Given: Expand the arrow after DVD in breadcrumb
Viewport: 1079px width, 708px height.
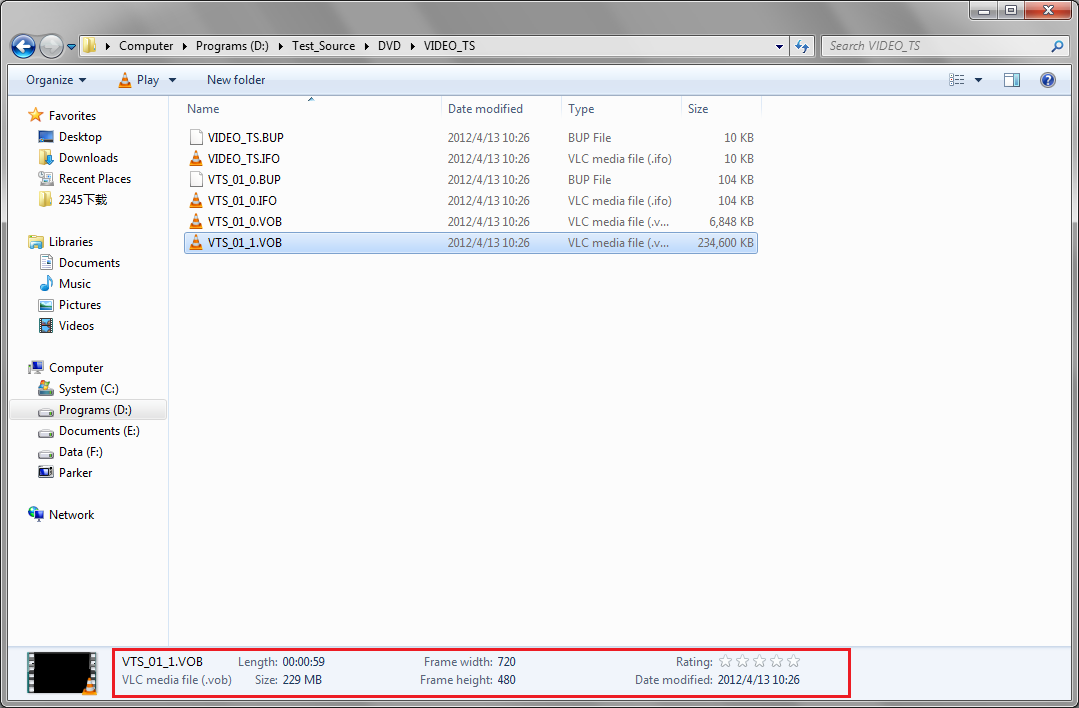Looking at the screenshot, I should 412,46.
